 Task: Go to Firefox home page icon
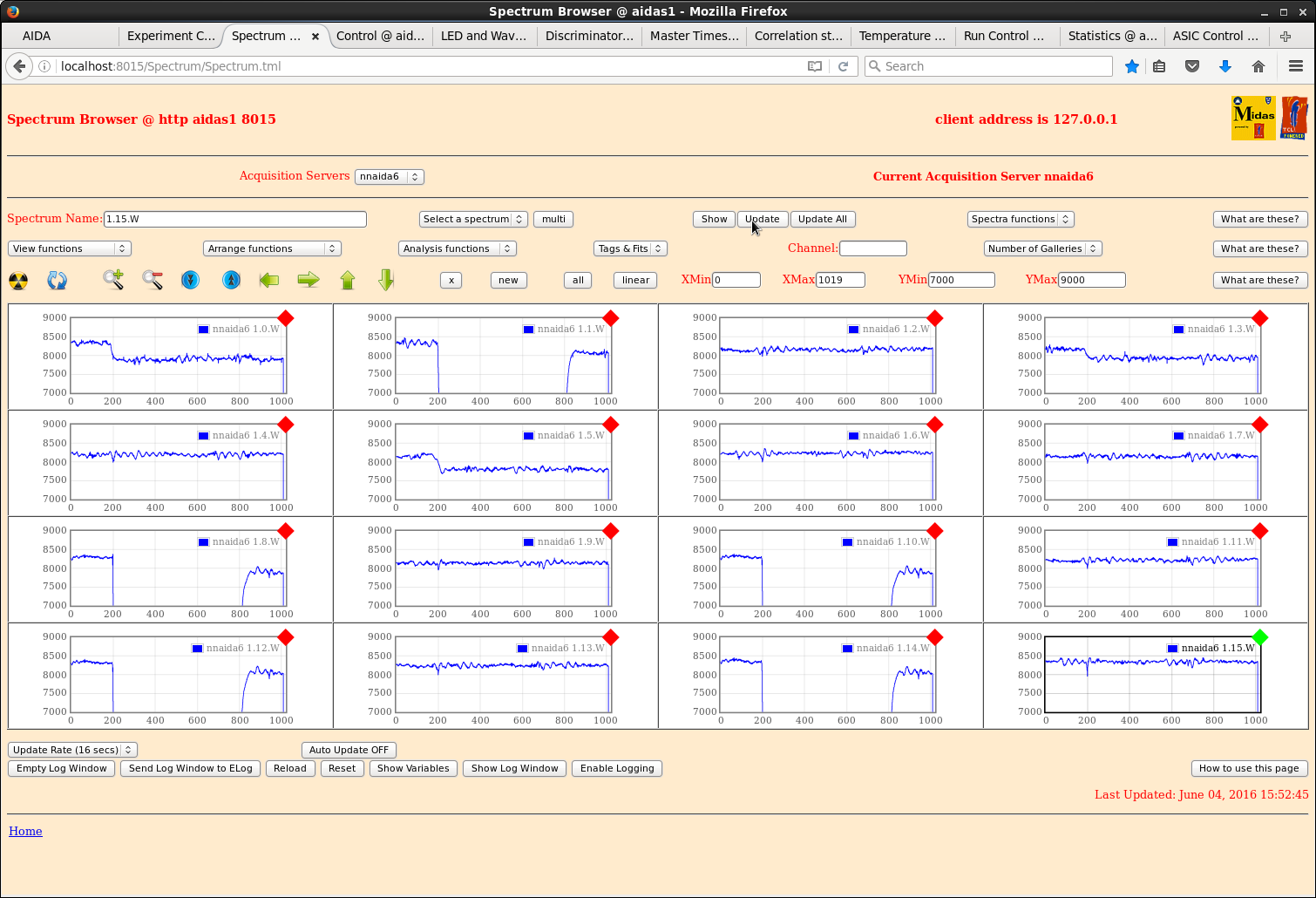1258,66
